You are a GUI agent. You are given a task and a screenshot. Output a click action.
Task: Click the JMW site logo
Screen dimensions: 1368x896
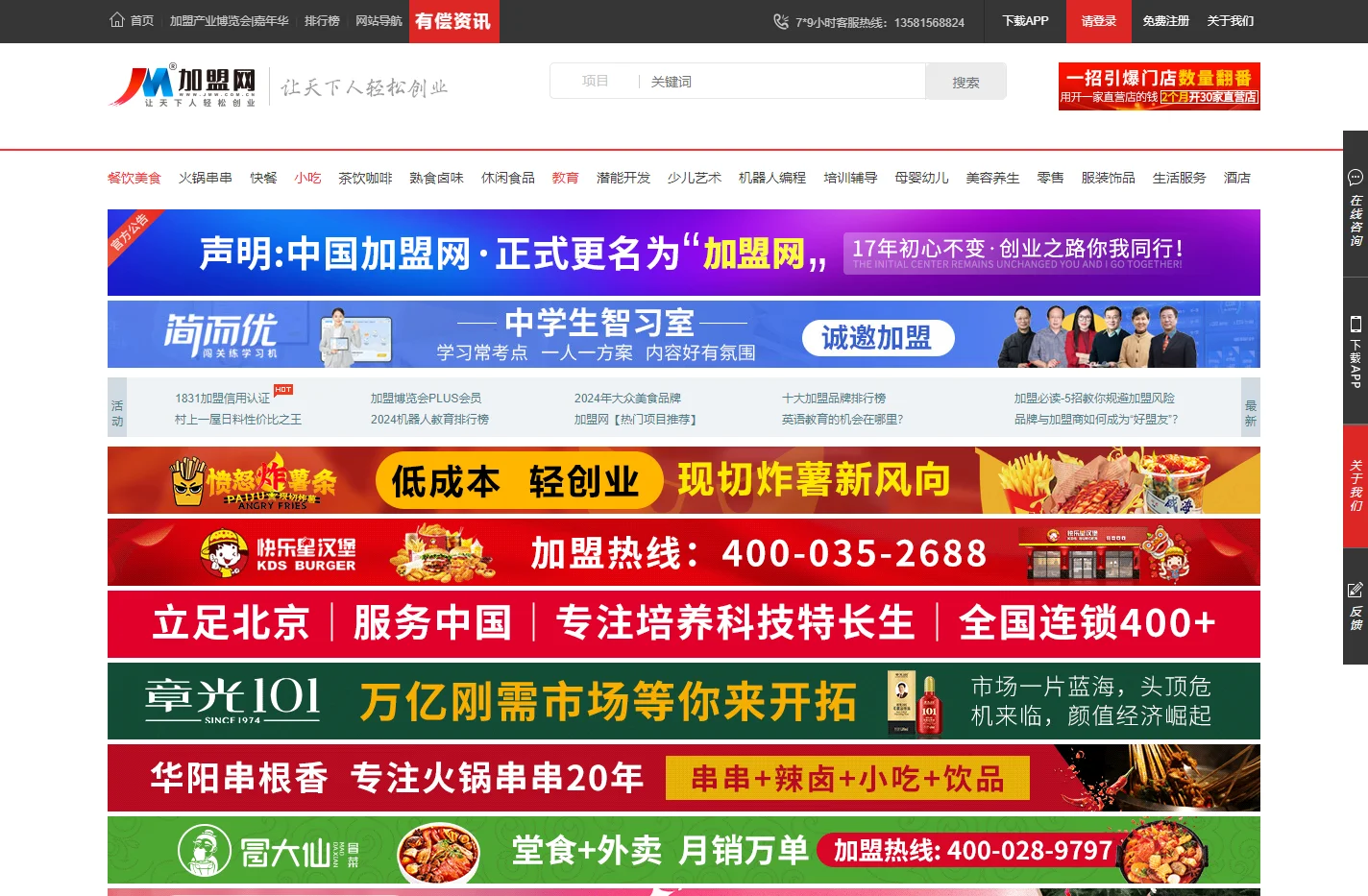coord(183,86)
